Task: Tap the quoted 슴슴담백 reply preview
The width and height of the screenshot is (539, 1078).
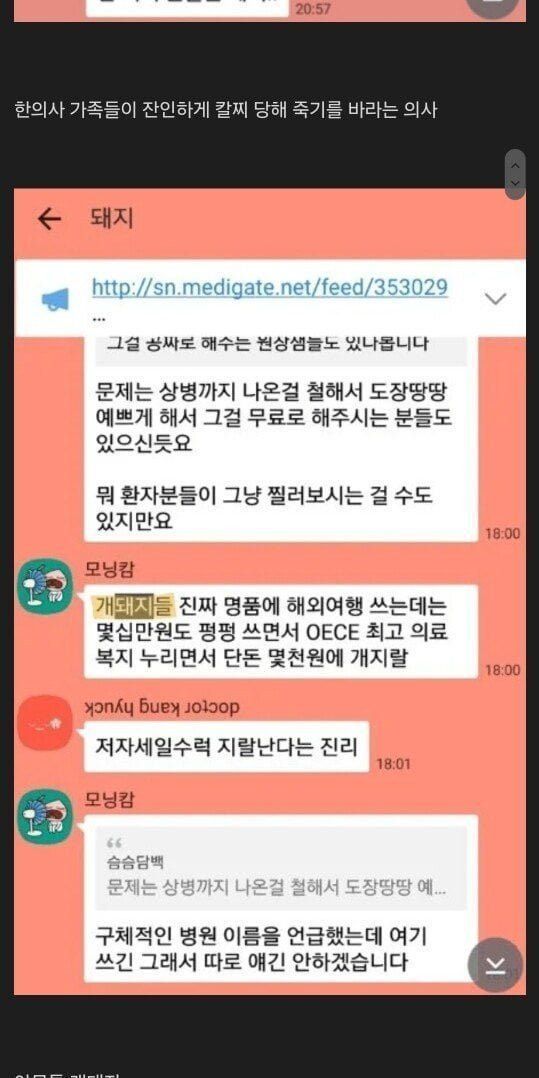Action: pyautogui.click(x=280, y=868)
